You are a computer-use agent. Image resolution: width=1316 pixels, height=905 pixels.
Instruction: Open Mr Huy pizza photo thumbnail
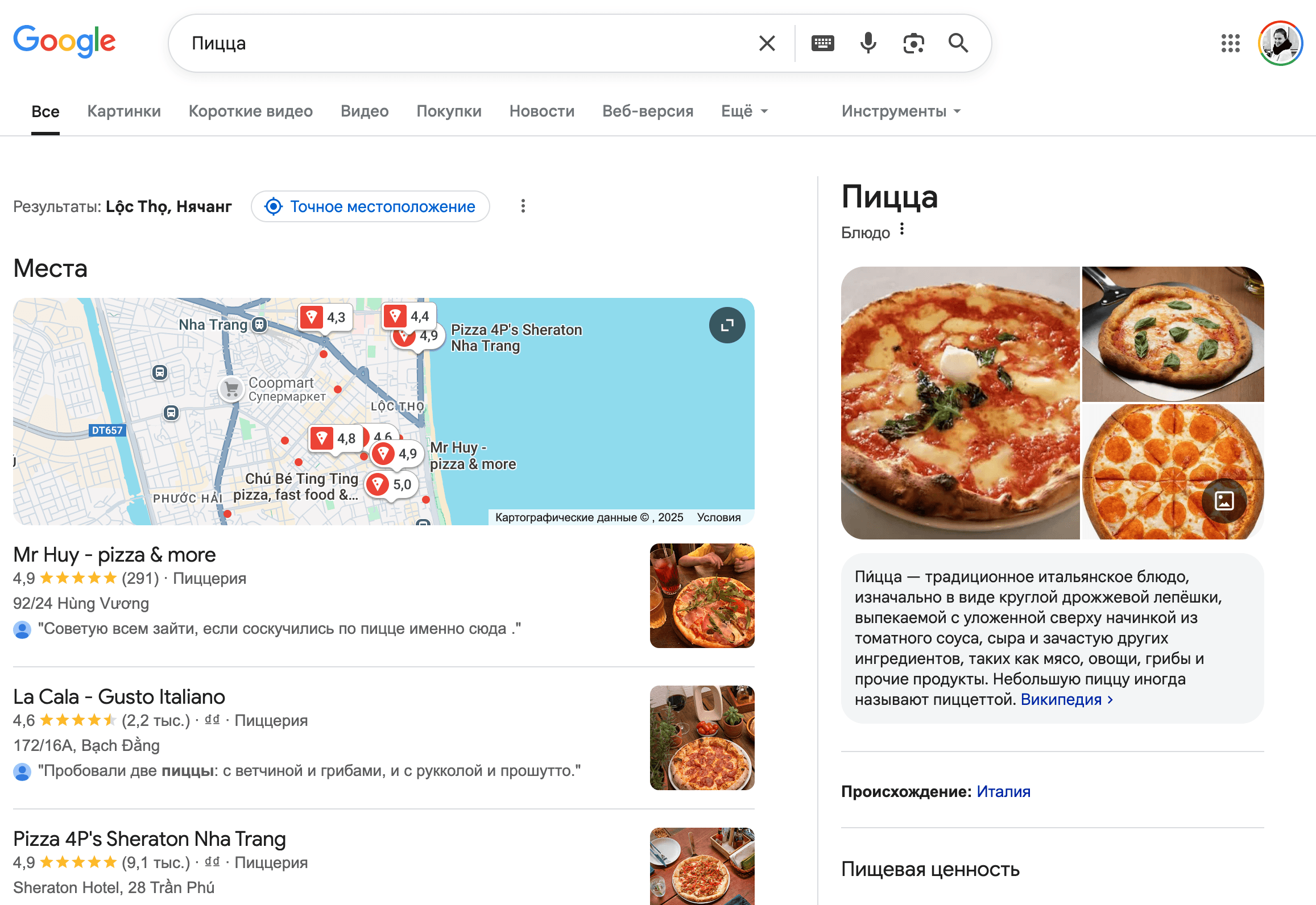point(702,596)
